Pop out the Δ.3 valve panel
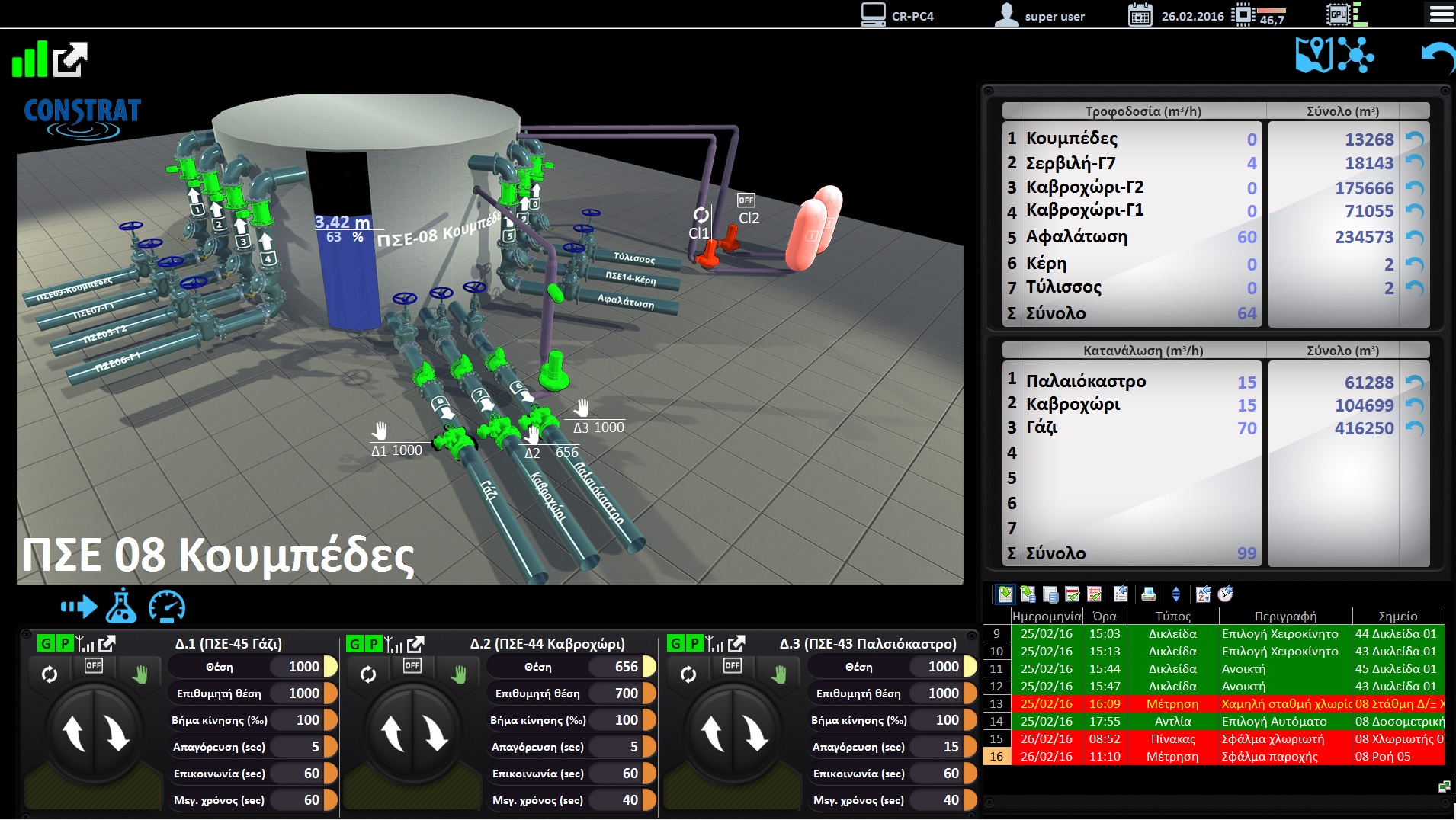Viewport: 1456px width, 820px height. [736, 644]
